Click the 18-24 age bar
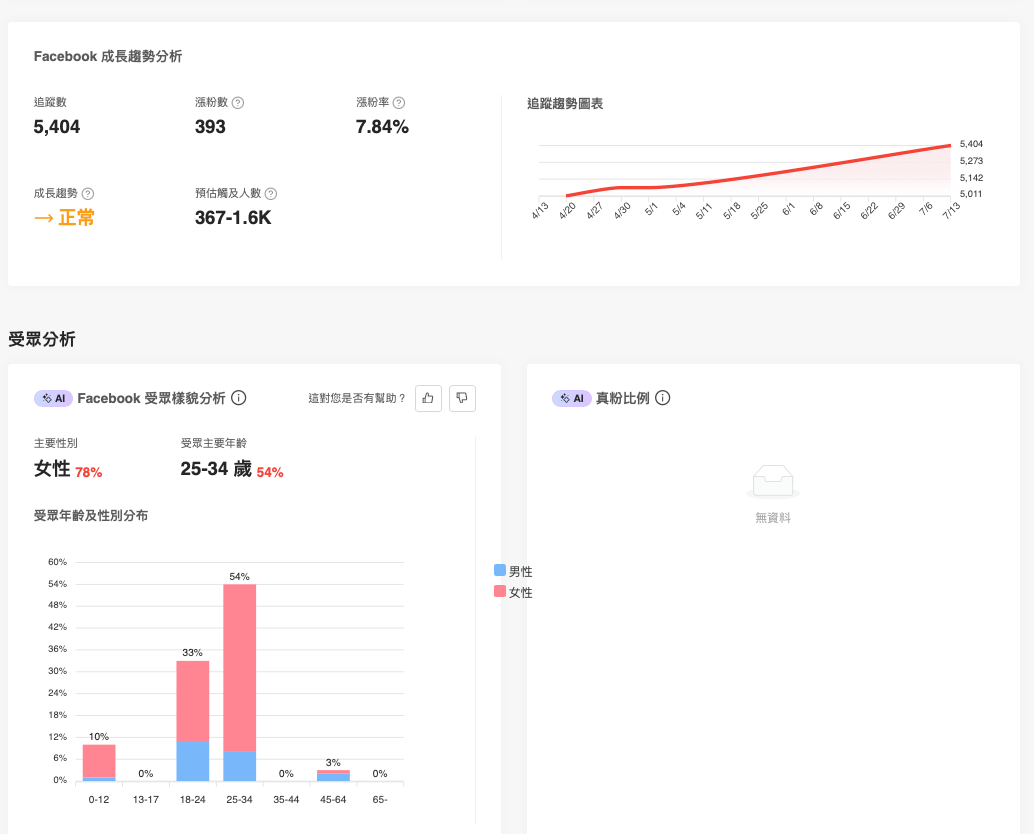 (x=193, y=721)
